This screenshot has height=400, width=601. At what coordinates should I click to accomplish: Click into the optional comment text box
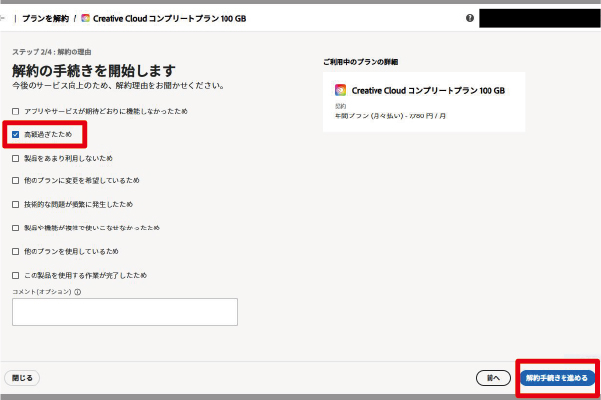(125, 312)
